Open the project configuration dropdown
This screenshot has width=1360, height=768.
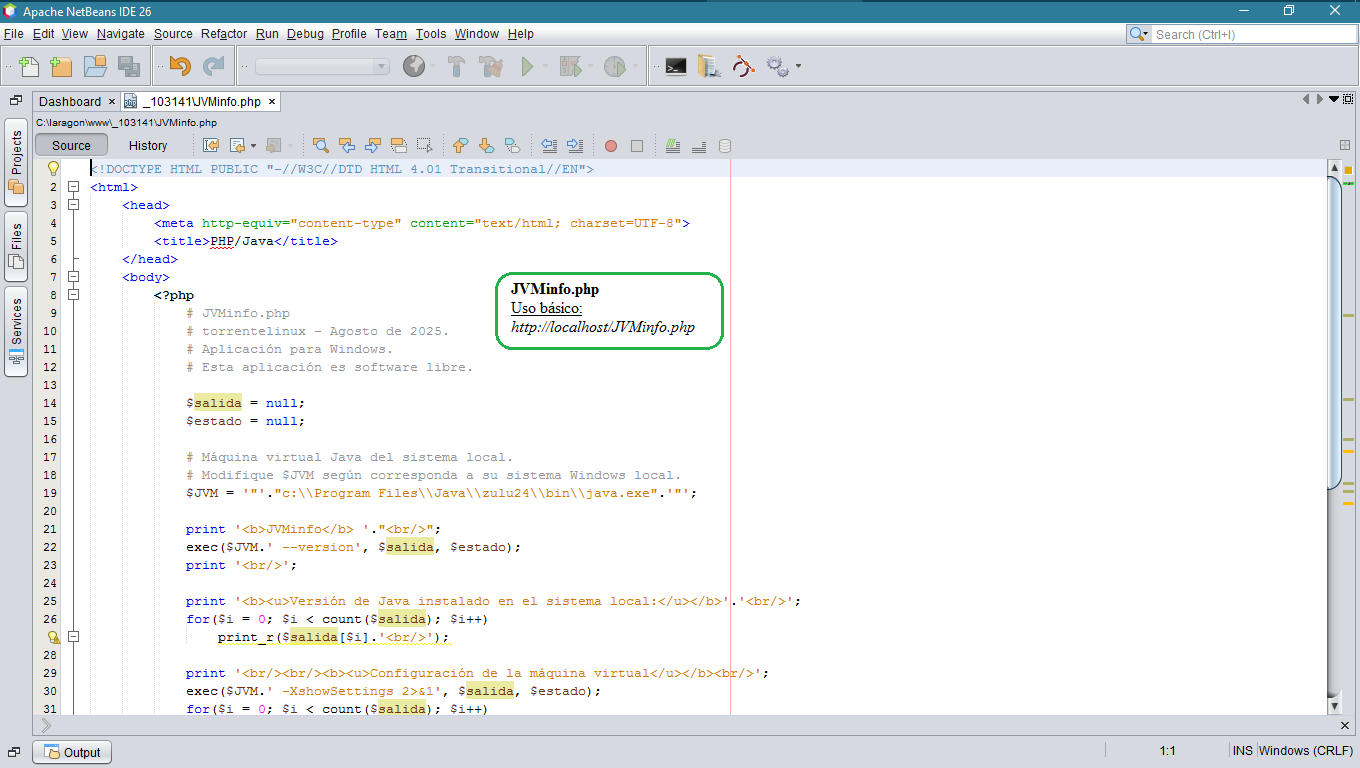point(320,66)
